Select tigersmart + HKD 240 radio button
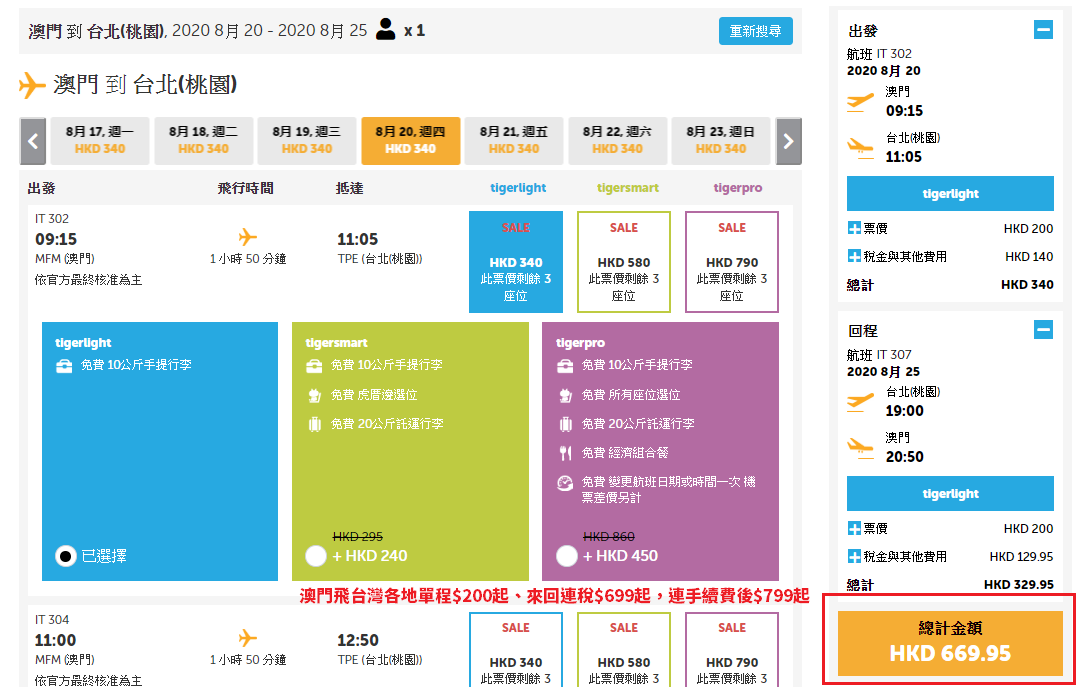The height and width of the screenshot is (687, 1081). [x=316, y=556]
